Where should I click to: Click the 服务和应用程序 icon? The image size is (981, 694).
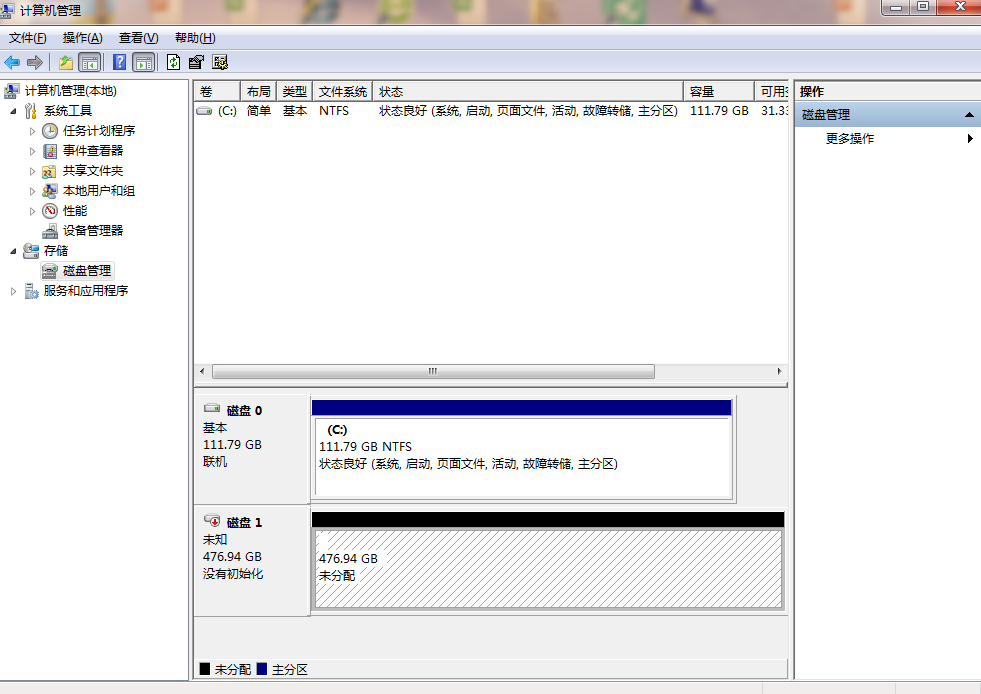pos(31,291)
